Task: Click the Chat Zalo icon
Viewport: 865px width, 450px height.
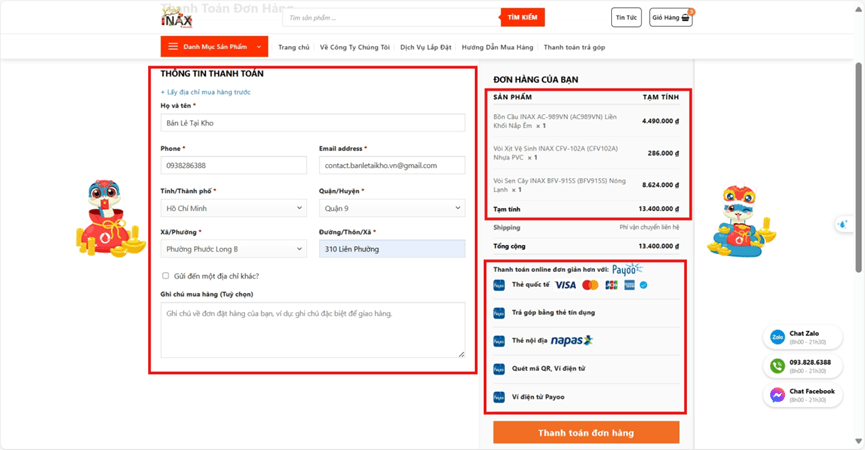Action: [776, 337]
